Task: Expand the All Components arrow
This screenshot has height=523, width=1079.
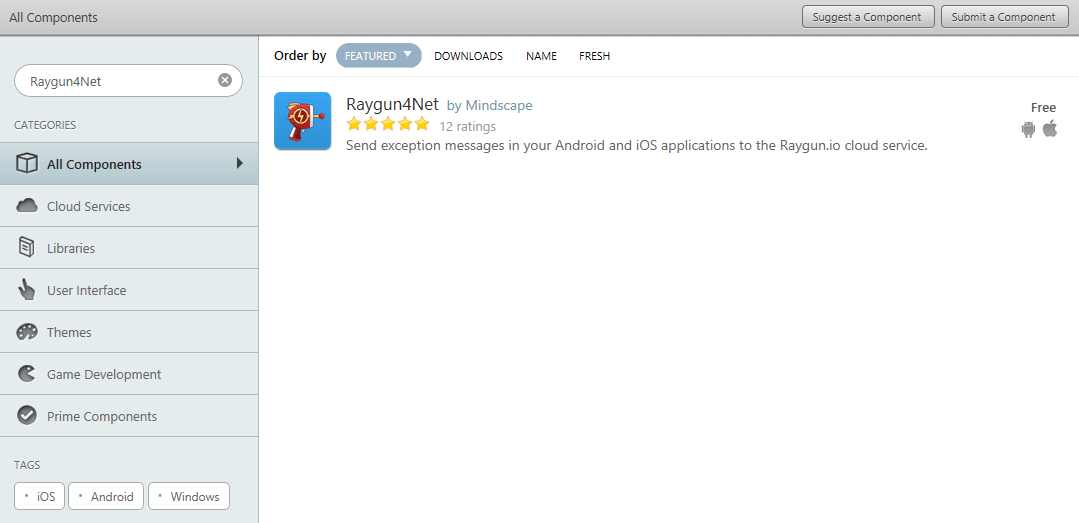Action: (239, 163)
